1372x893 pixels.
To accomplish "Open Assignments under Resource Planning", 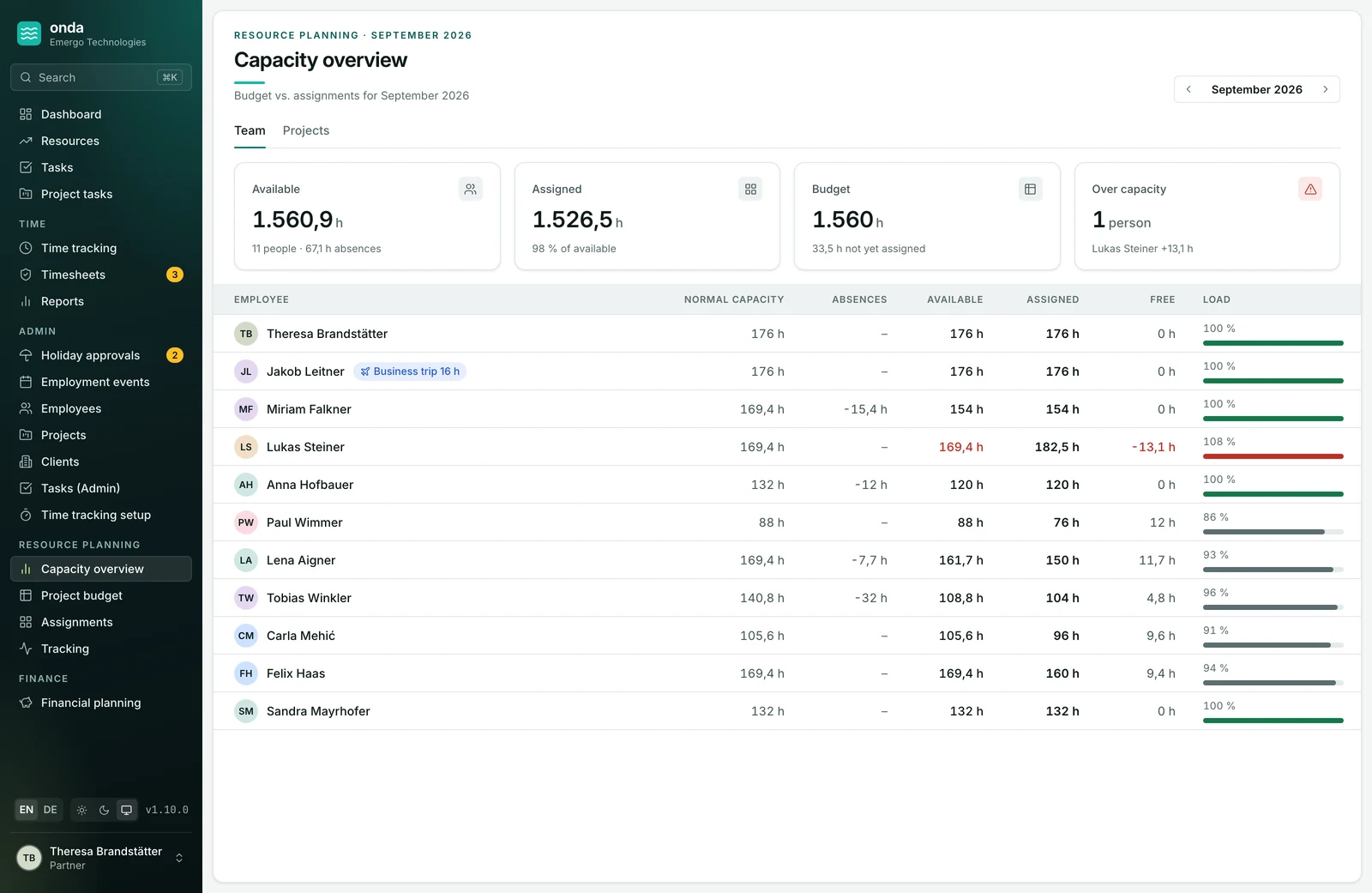I will coord(101,622).
